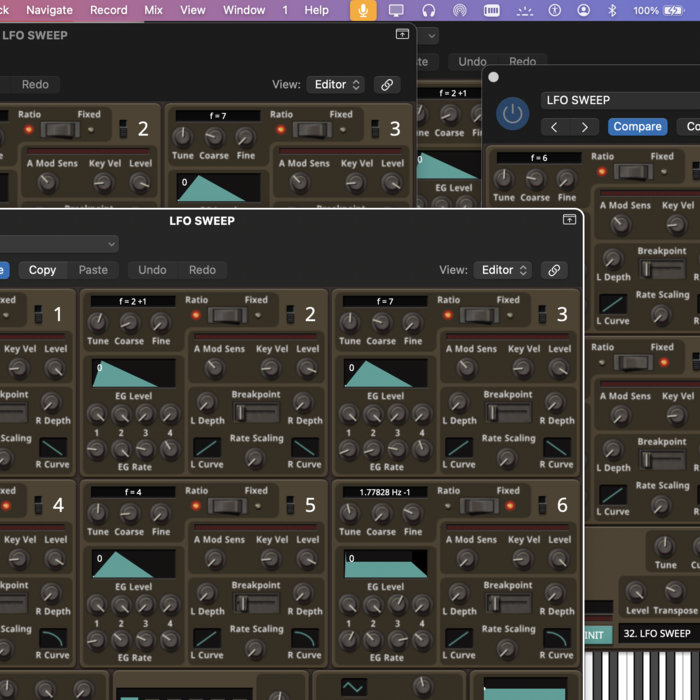Image resolution: width=700 pixels, height=700 pixels.
Task: Click the previous preset arrow
Action: tap(556, 127)
